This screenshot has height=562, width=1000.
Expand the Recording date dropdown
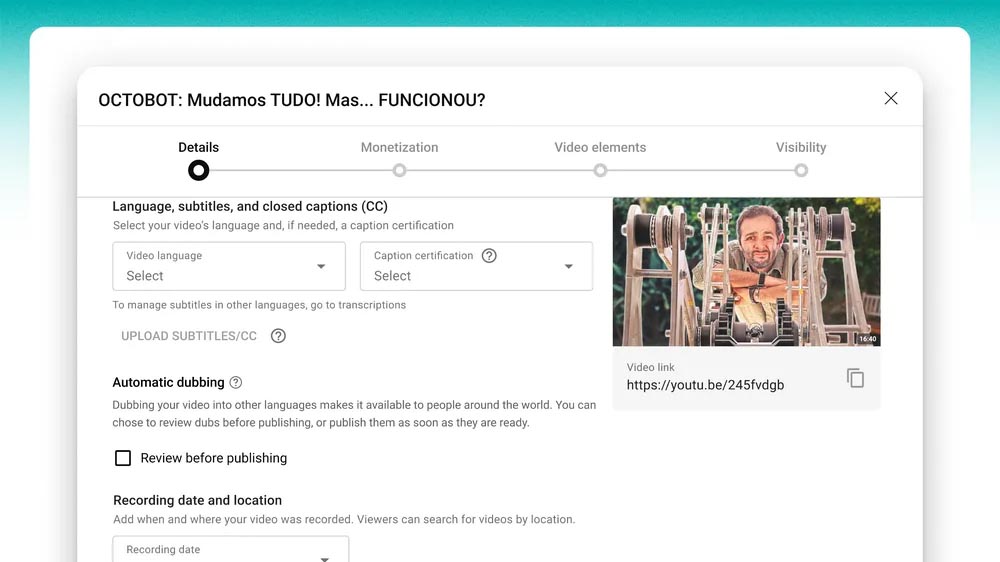coord(231,549)
